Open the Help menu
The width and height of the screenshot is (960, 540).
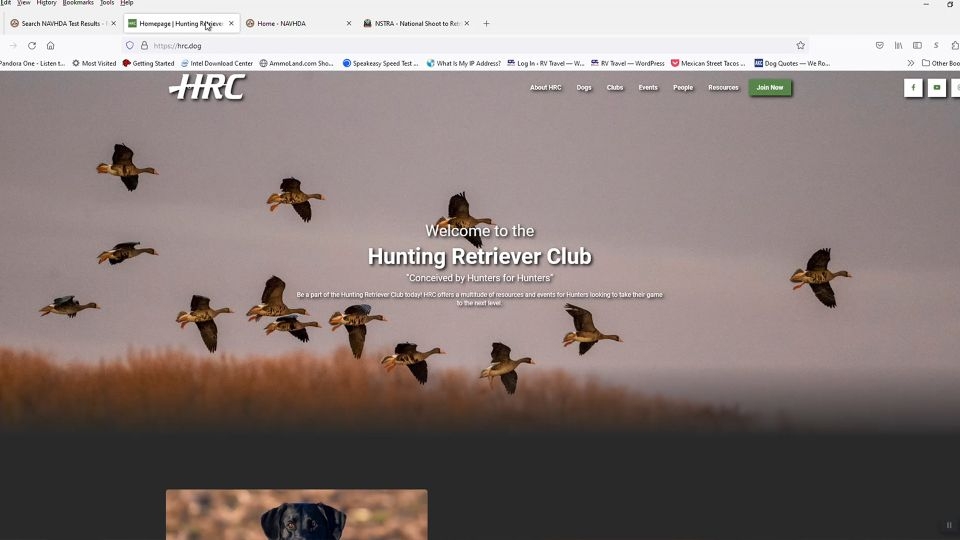pyautogui.click(x=127, y=3)
